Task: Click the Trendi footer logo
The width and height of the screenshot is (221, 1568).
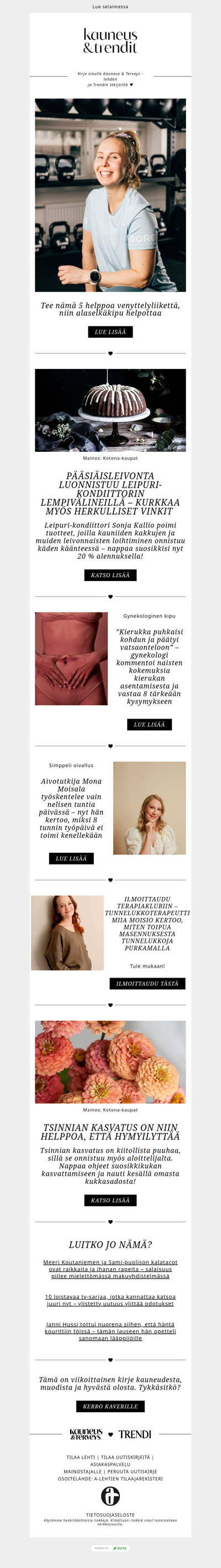Action: (x=135, y=1434)
